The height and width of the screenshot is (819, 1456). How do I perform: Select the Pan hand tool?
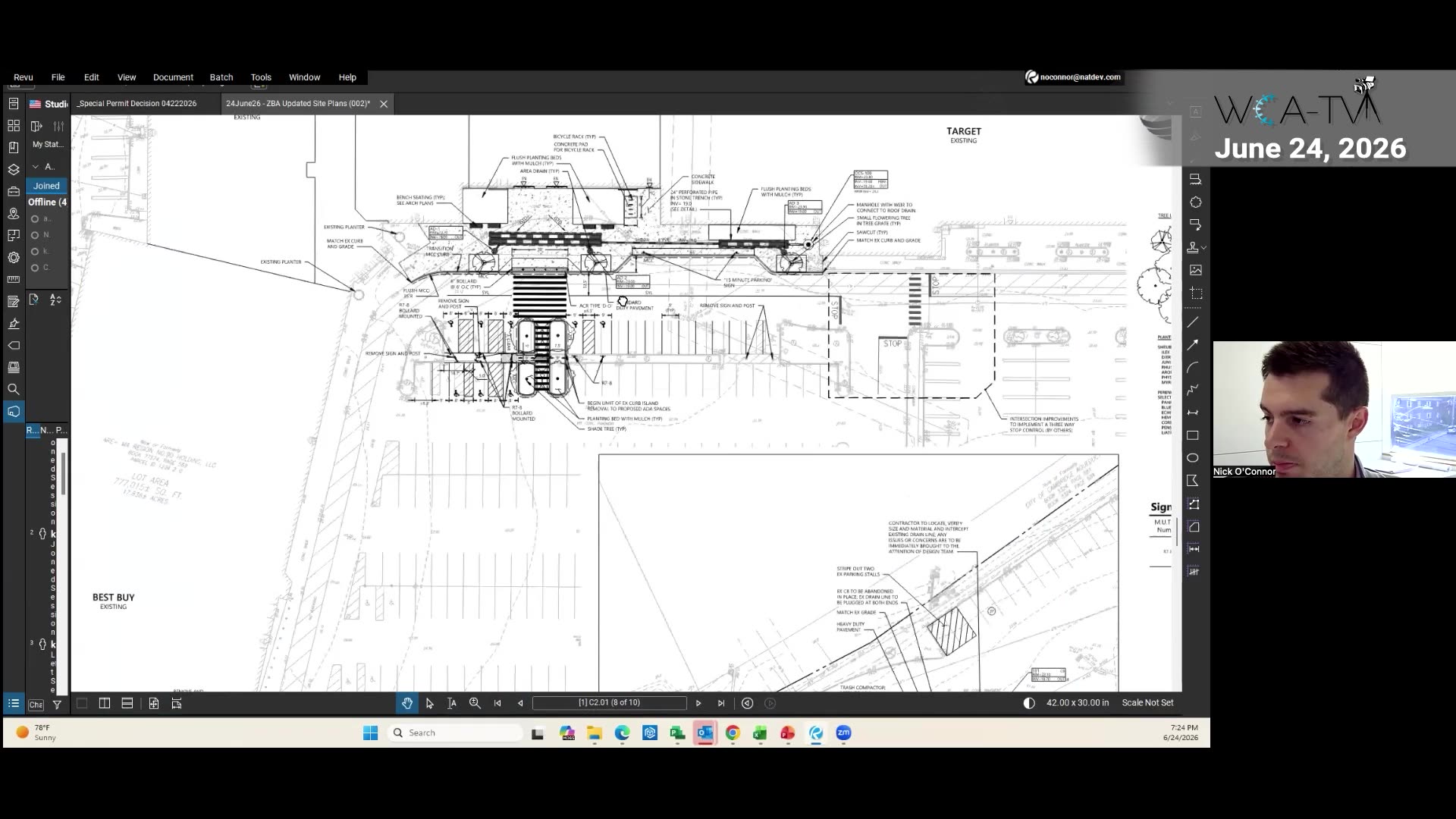pyautogui.click(x=407, y=703)
